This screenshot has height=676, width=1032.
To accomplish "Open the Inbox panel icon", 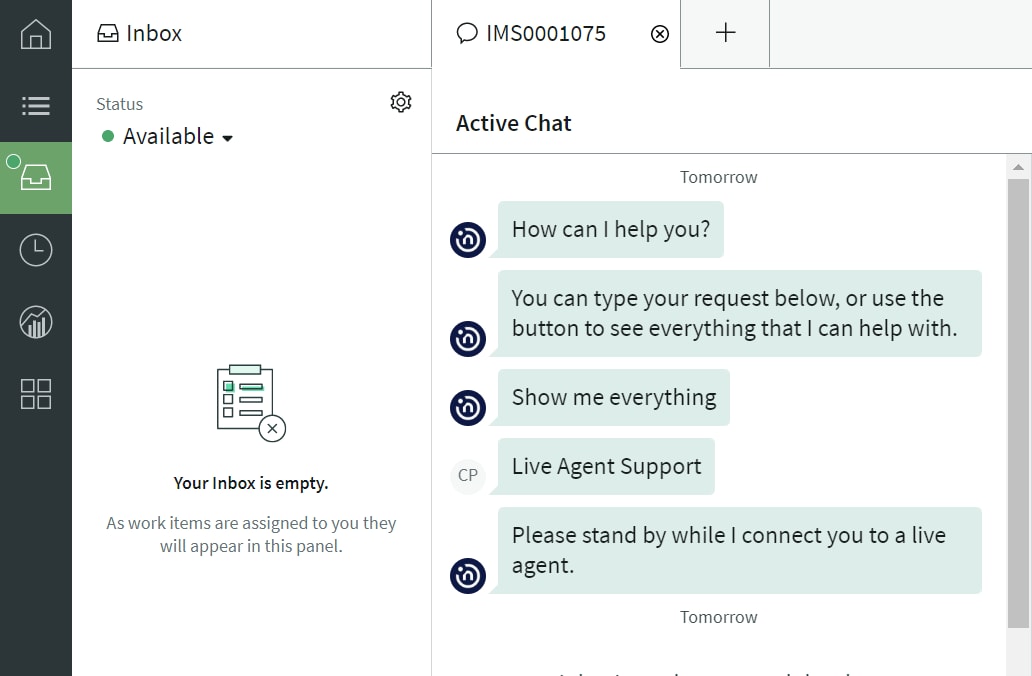I will 36,178.
